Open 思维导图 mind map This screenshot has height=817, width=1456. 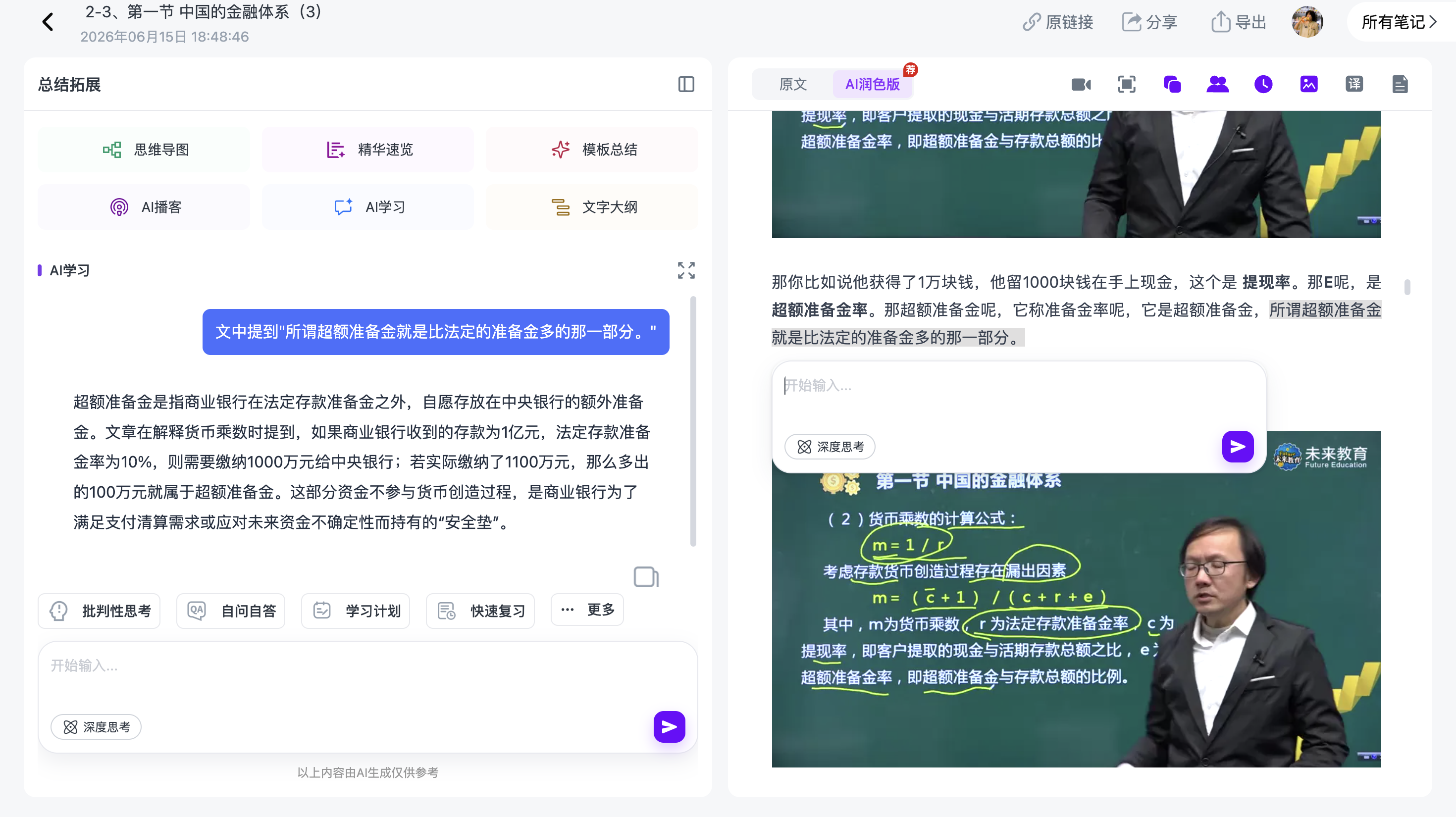tap(144, 149)
